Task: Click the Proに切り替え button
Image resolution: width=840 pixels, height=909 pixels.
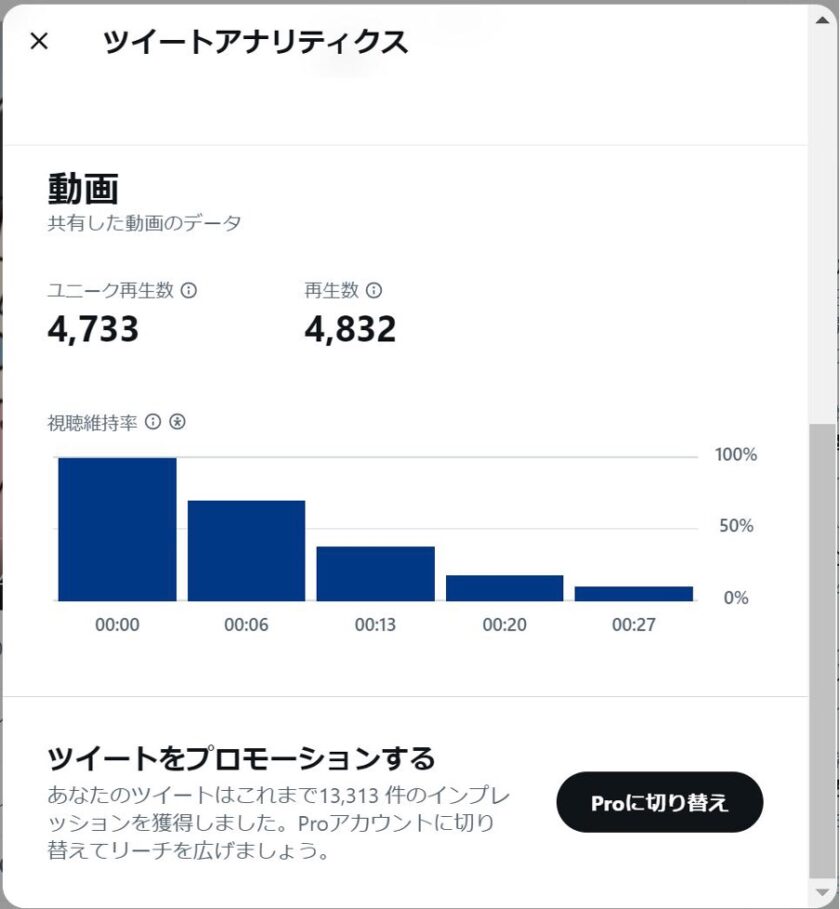Action: pos(660,802)
